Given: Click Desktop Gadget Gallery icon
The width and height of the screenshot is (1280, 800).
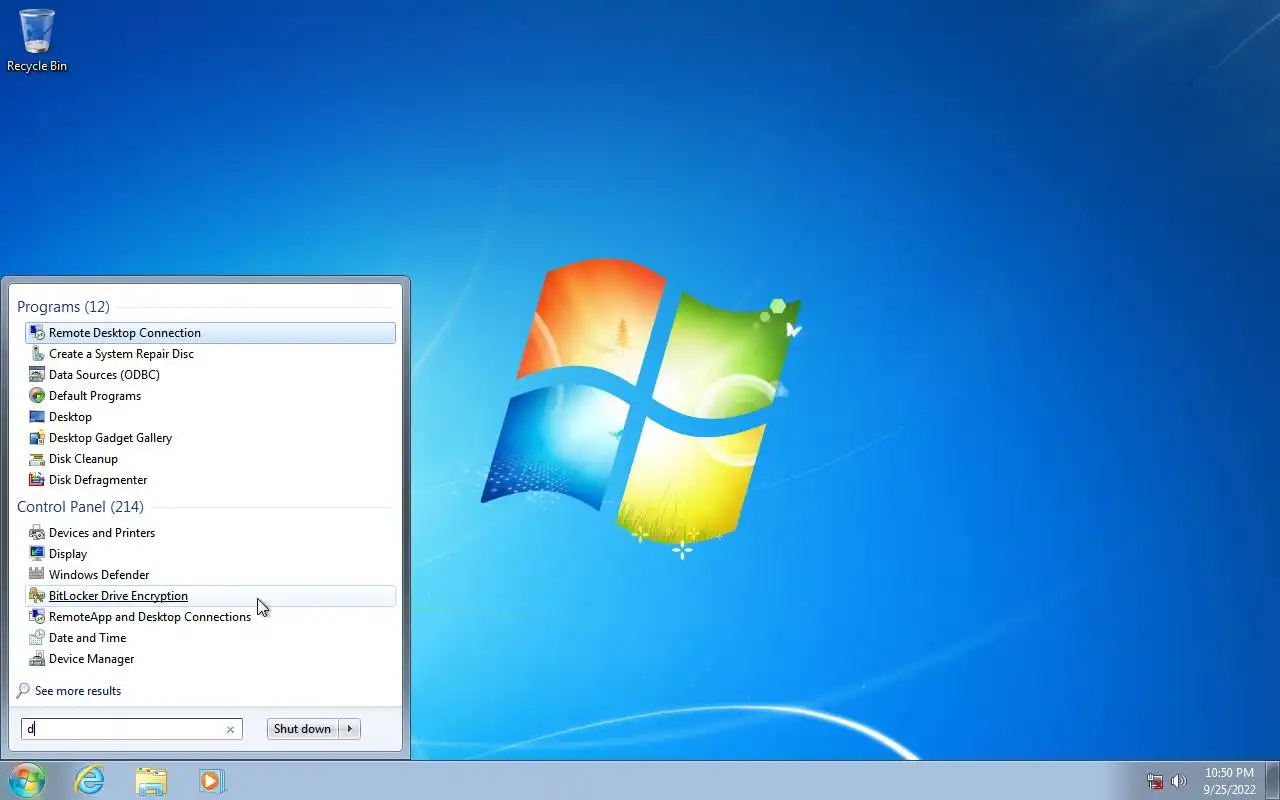Looking at the screenshot, I should tap(37, 438).
